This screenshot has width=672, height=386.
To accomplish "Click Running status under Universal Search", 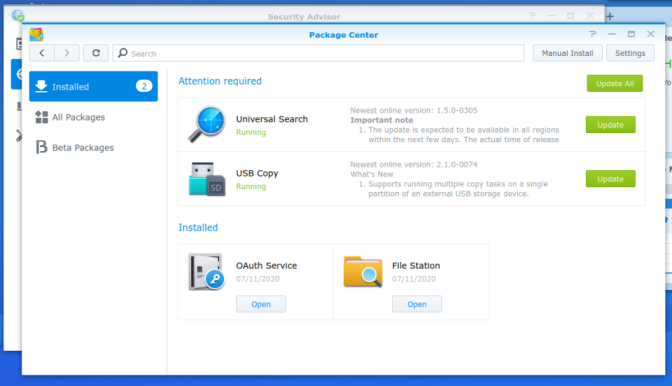I will point(251,132).
